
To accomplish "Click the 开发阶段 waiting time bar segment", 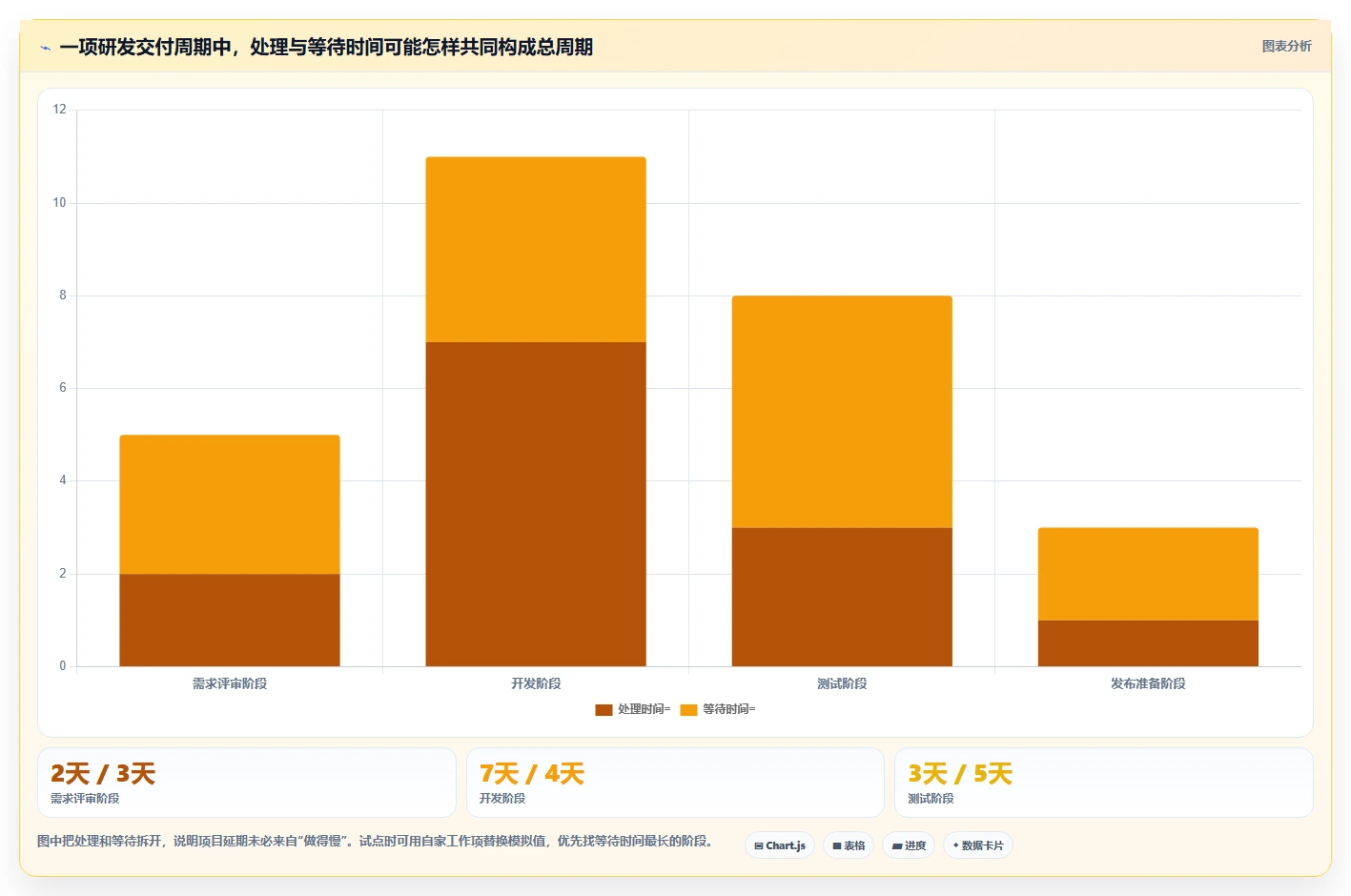I will pos(536,250).
